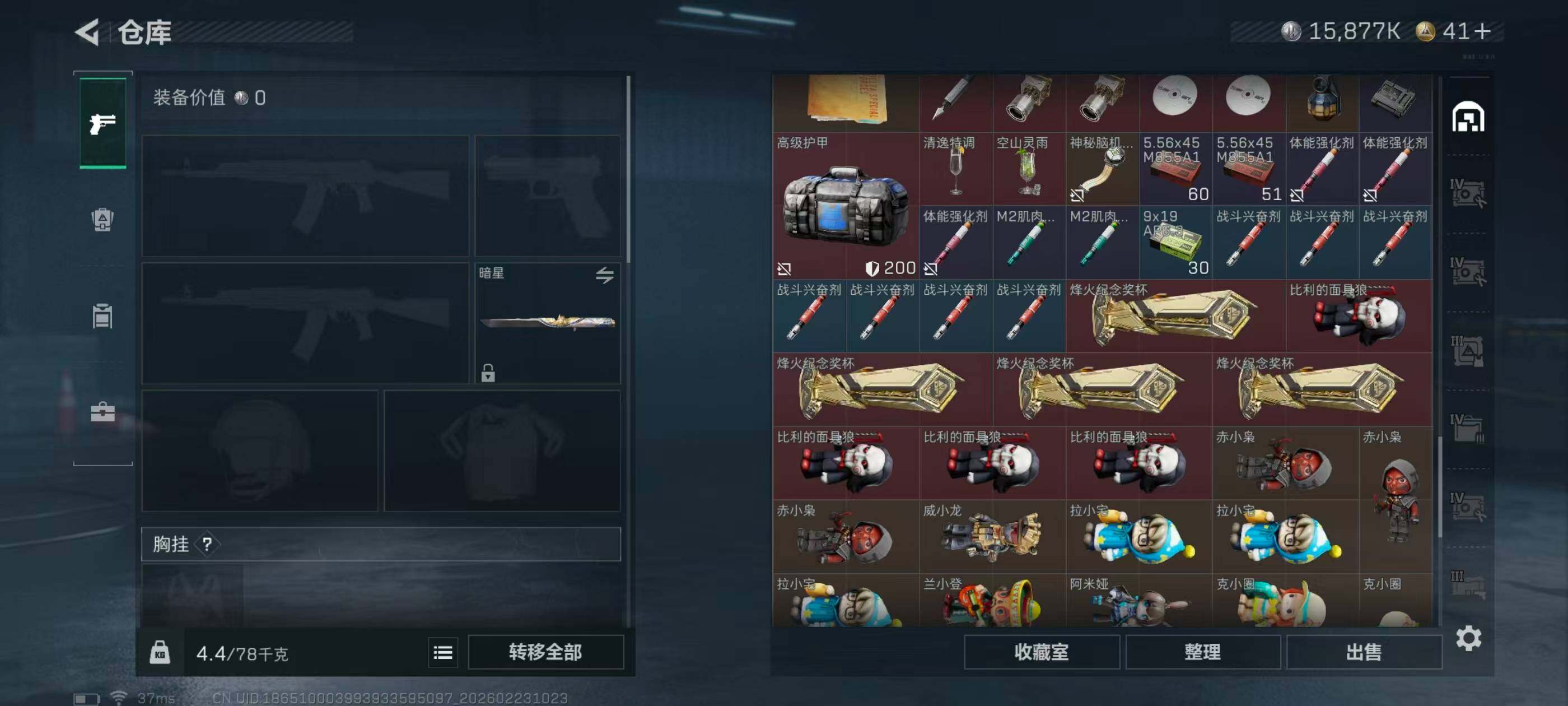
Task: Toggle the lock on 暗星 knife
Action: coord(488,372)
